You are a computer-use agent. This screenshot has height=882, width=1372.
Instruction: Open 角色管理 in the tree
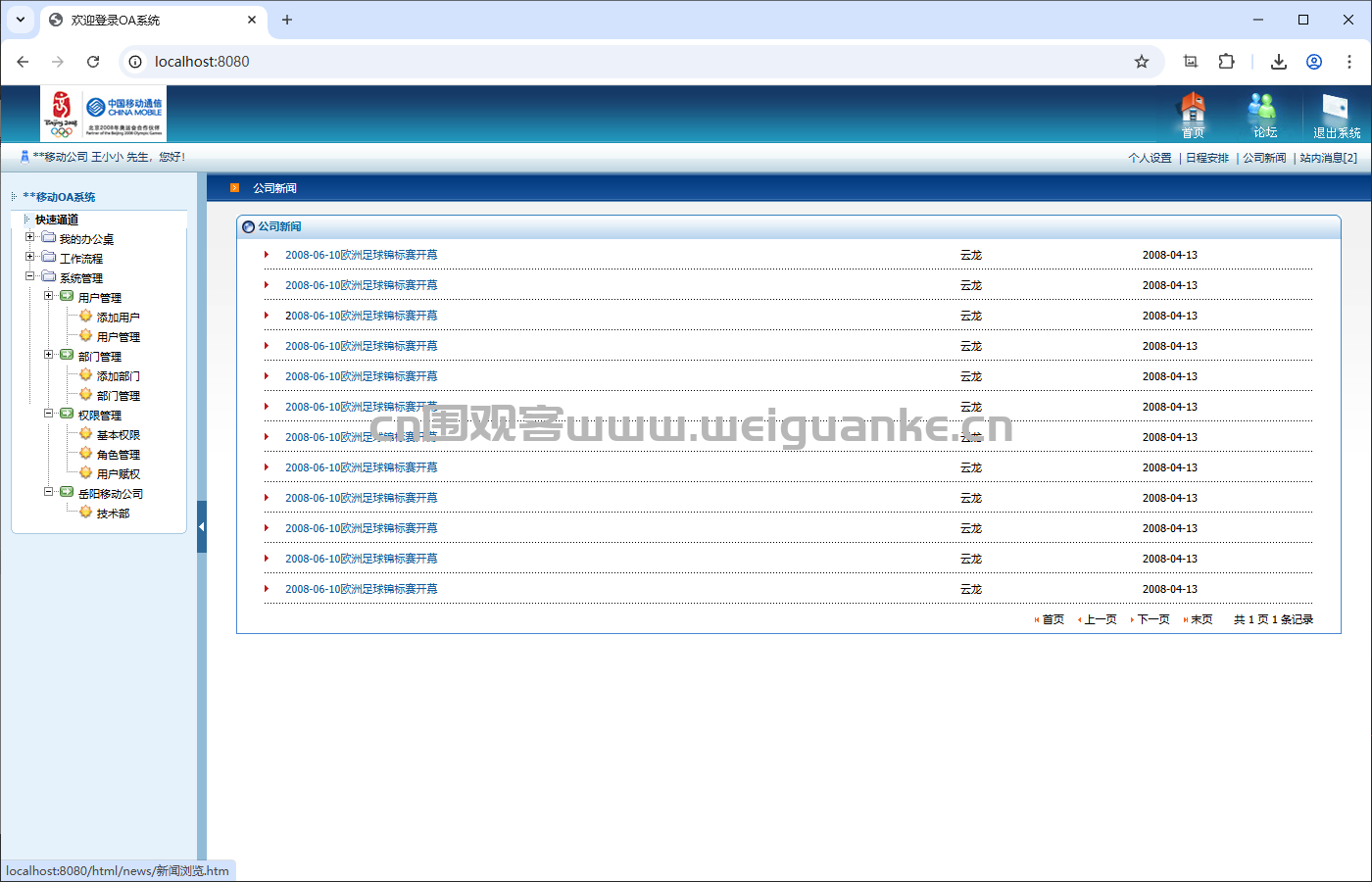[119, 455]
